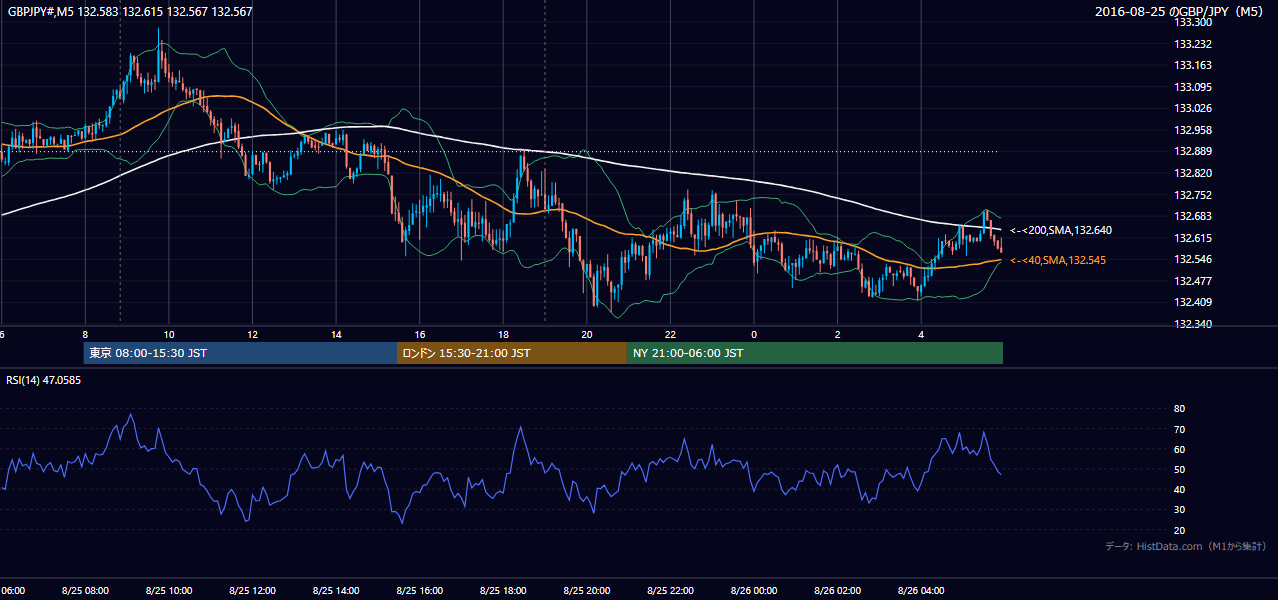Click the 133.300 price axis label
Image resolution: width=1278 pixels, height=600 pixels.
pyautogui.click(x=1192, y=22)
